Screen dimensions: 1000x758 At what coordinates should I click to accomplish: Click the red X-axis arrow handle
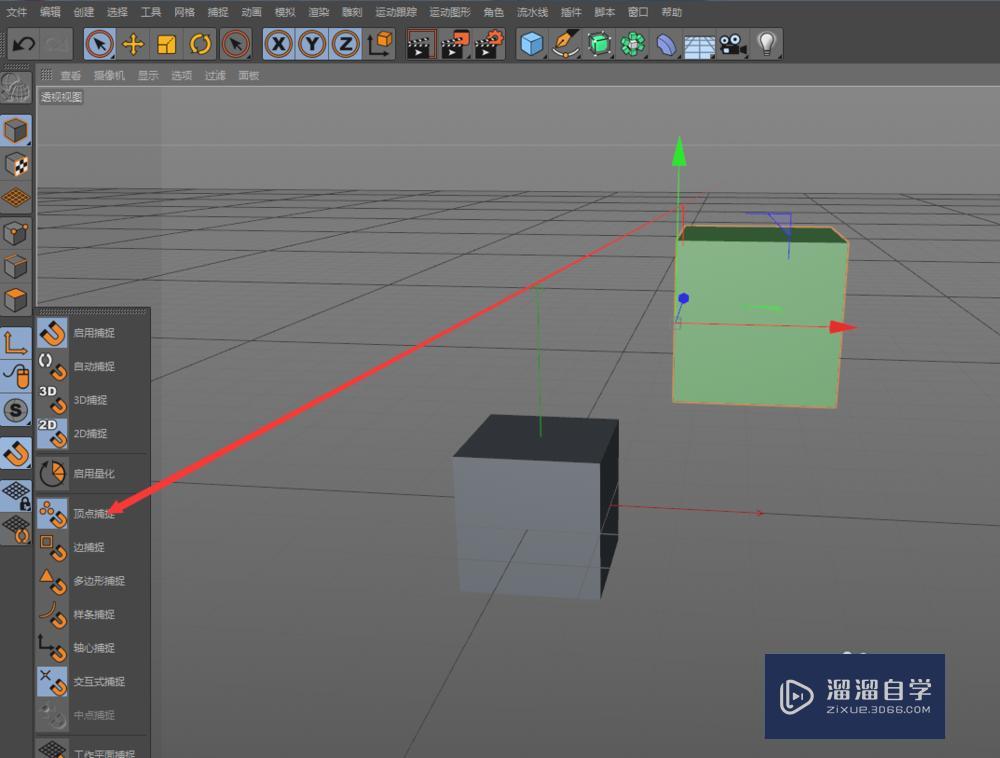[x=842, y=327]
